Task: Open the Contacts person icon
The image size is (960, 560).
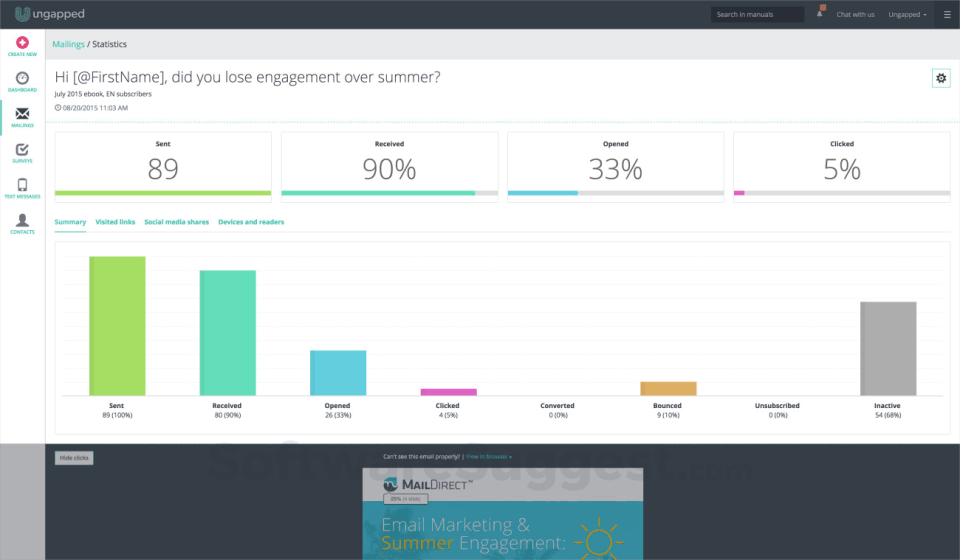Action: coord(22,220)
